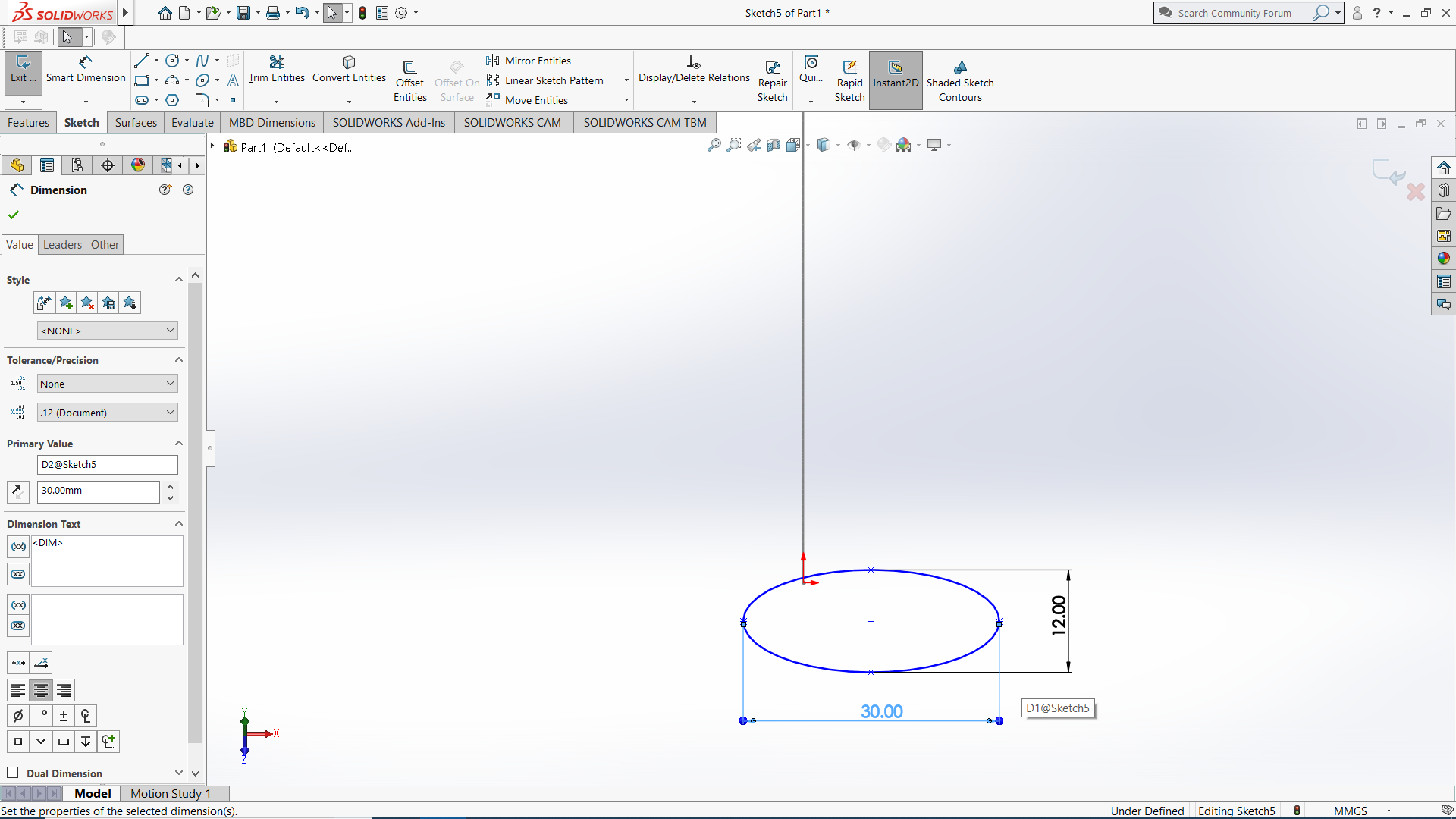Collapse the Primary Value section
The image size is (1456, 819).
coord(179,443)
